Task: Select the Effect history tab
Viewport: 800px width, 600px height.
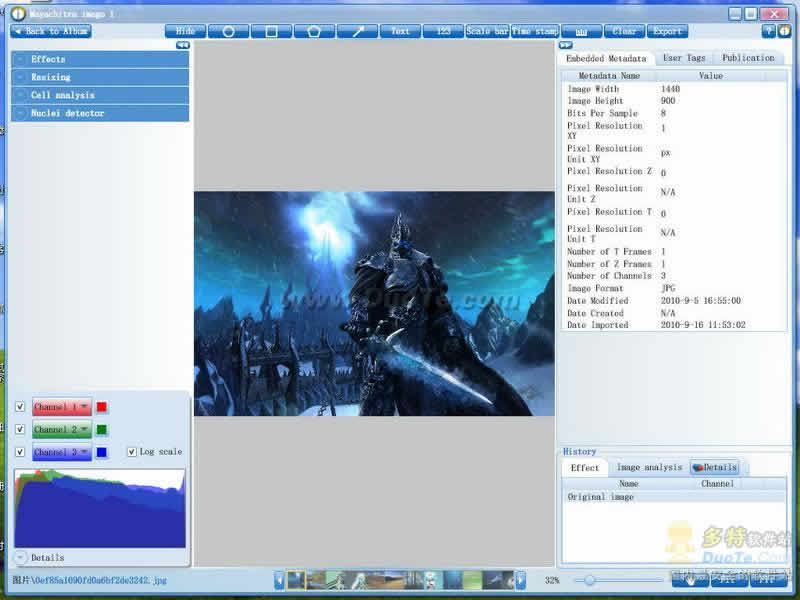Action: point(585,467)
